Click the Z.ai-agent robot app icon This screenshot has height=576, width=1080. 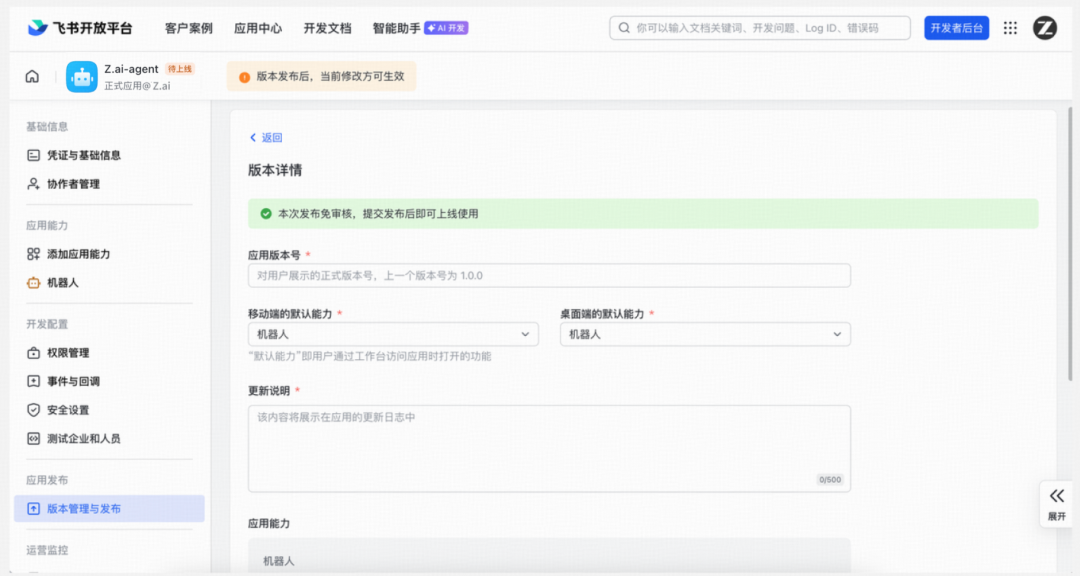[x=81, y=77]
